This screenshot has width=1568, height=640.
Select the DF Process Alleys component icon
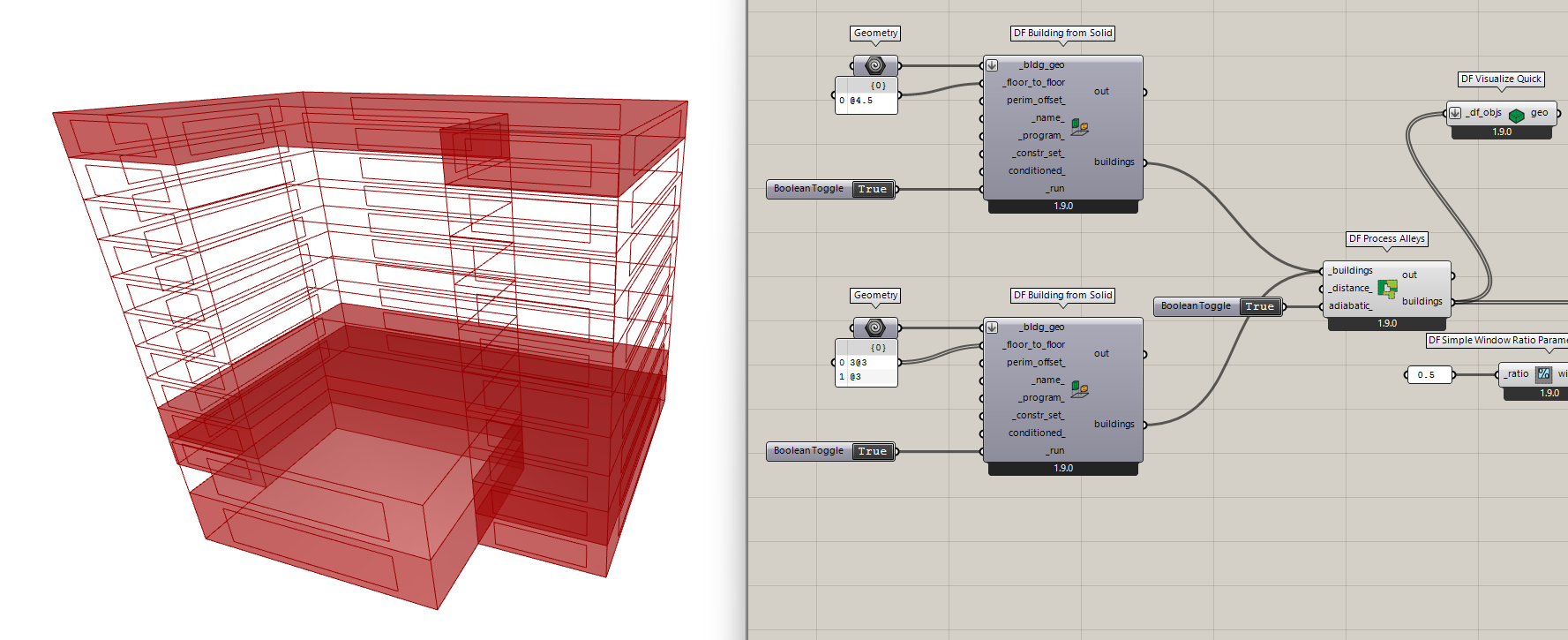tap(1387, 289)
